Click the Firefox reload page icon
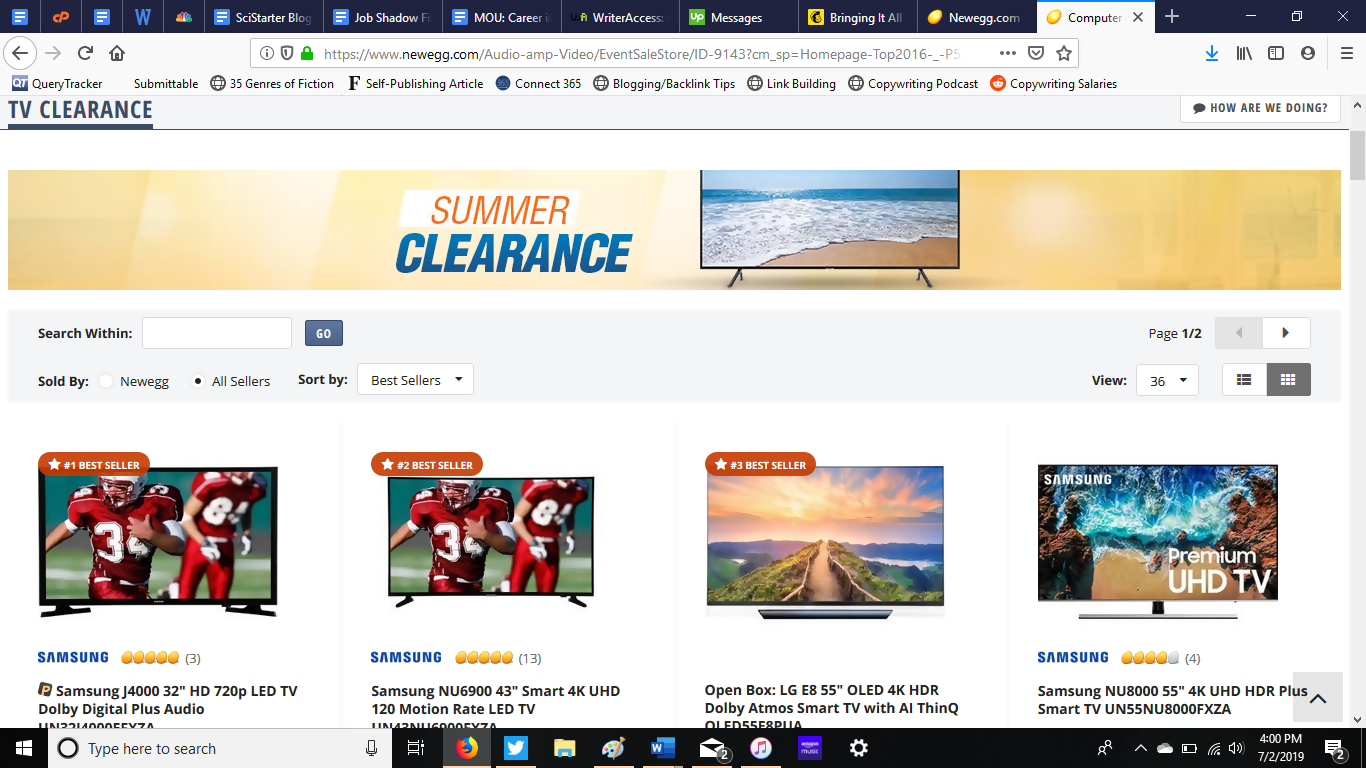This screenshot has height=768, width=1366. (86, 53)
